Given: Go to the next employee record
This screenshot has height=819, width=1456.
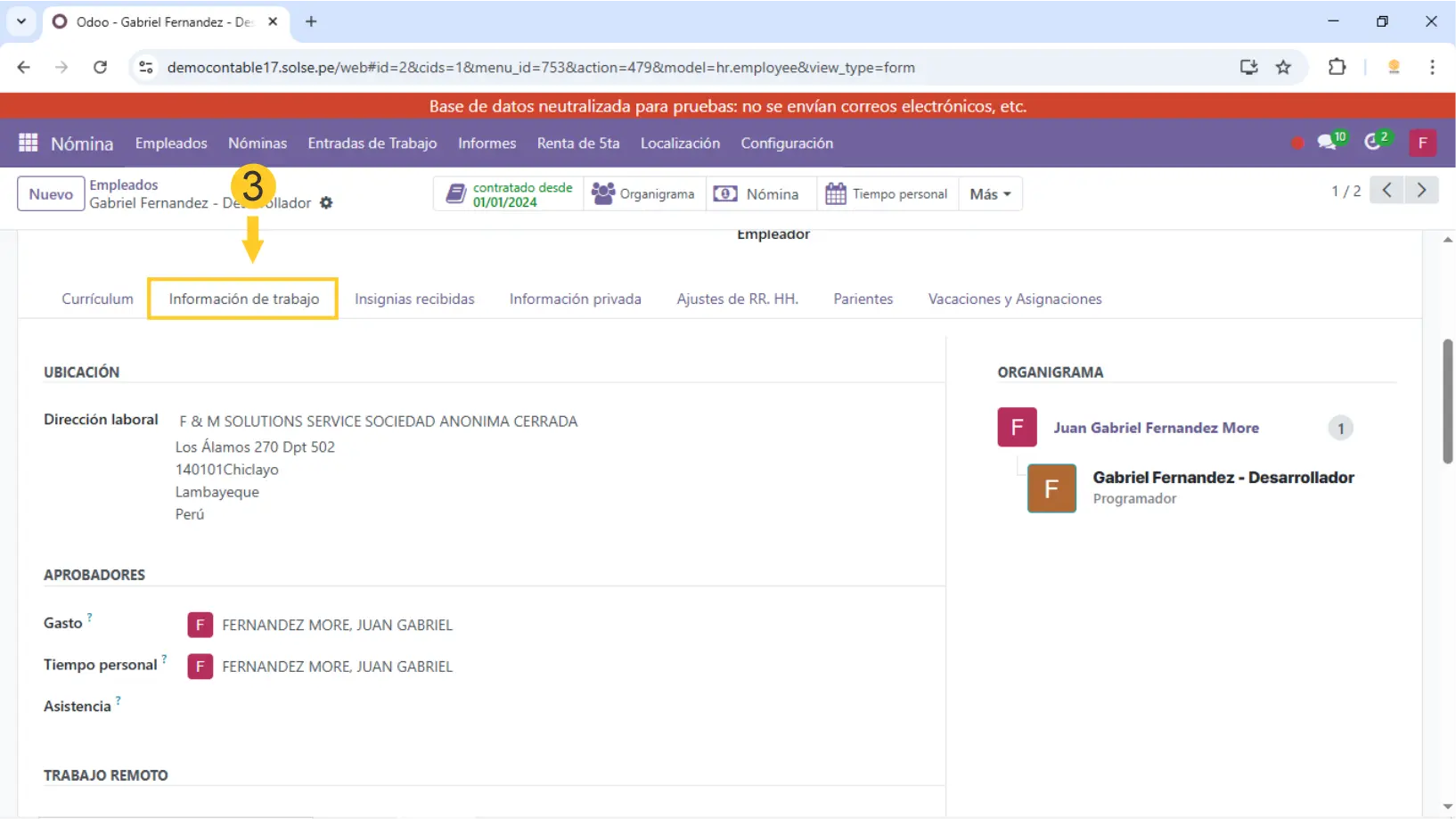Looking at the screenshot, I should (x=1421, y=191).
